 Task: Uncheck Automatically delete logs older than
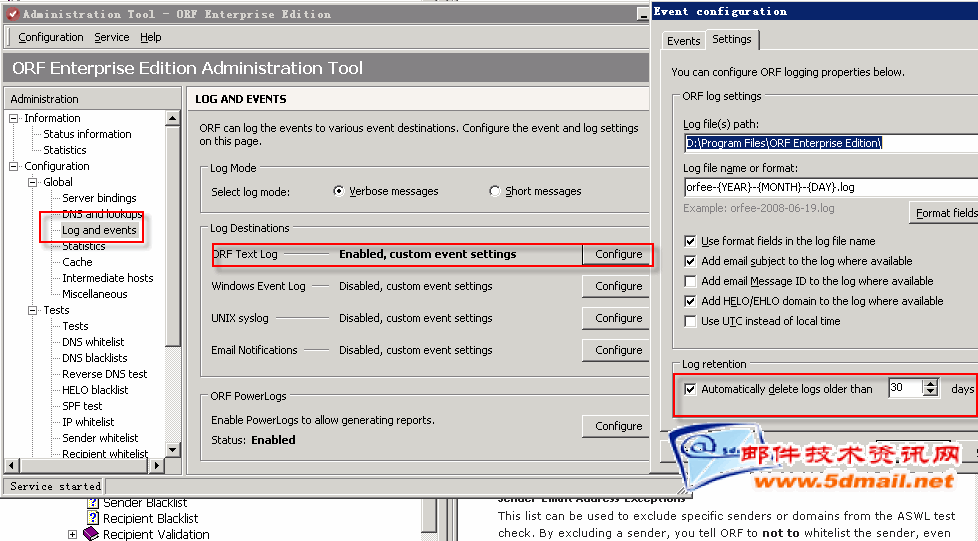click(x=690, y=389)
